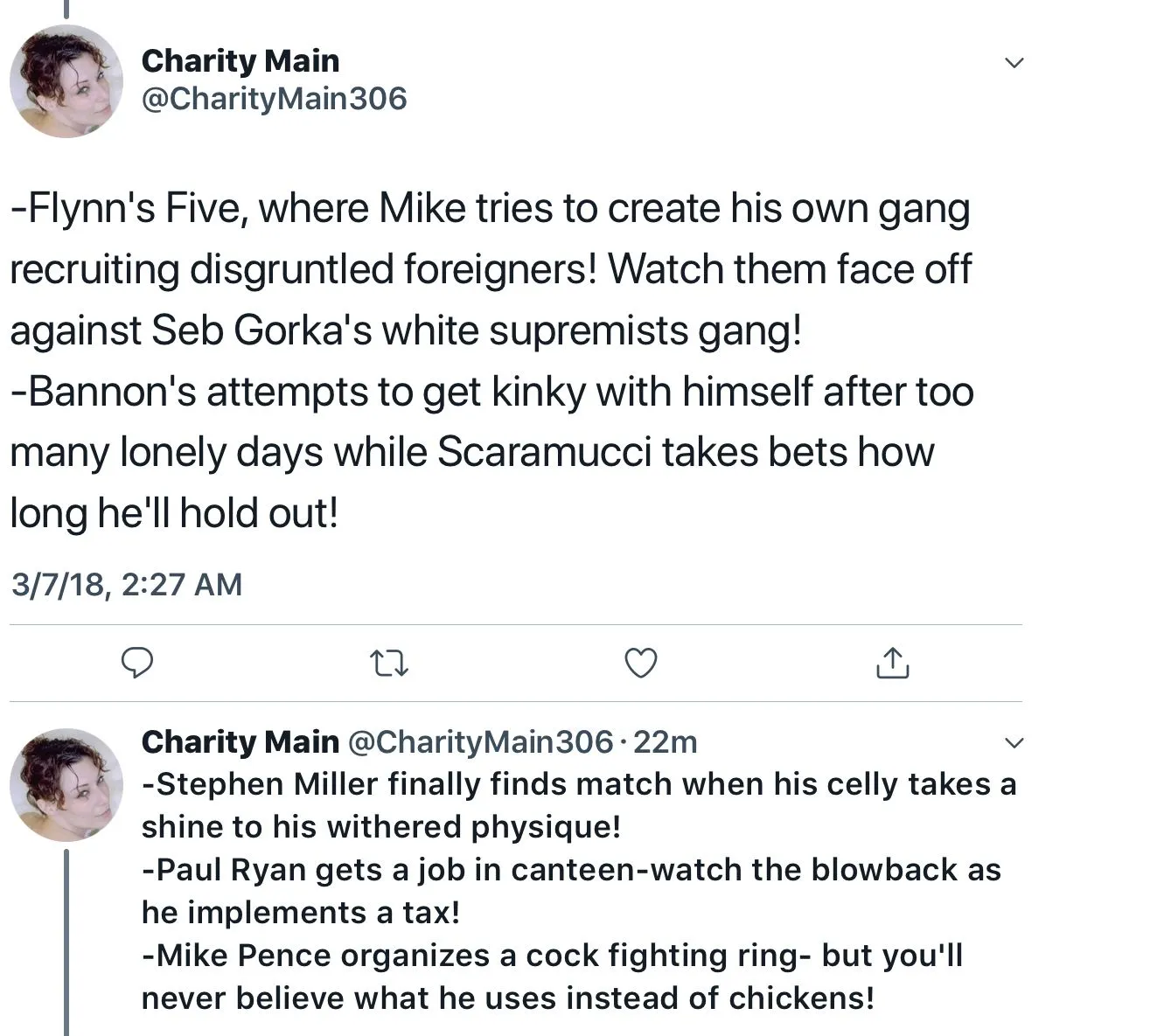This screenshot has width=1171, height=1036.
Task: Like the tweet with heart icon
Action: click(x=641, y=664)
